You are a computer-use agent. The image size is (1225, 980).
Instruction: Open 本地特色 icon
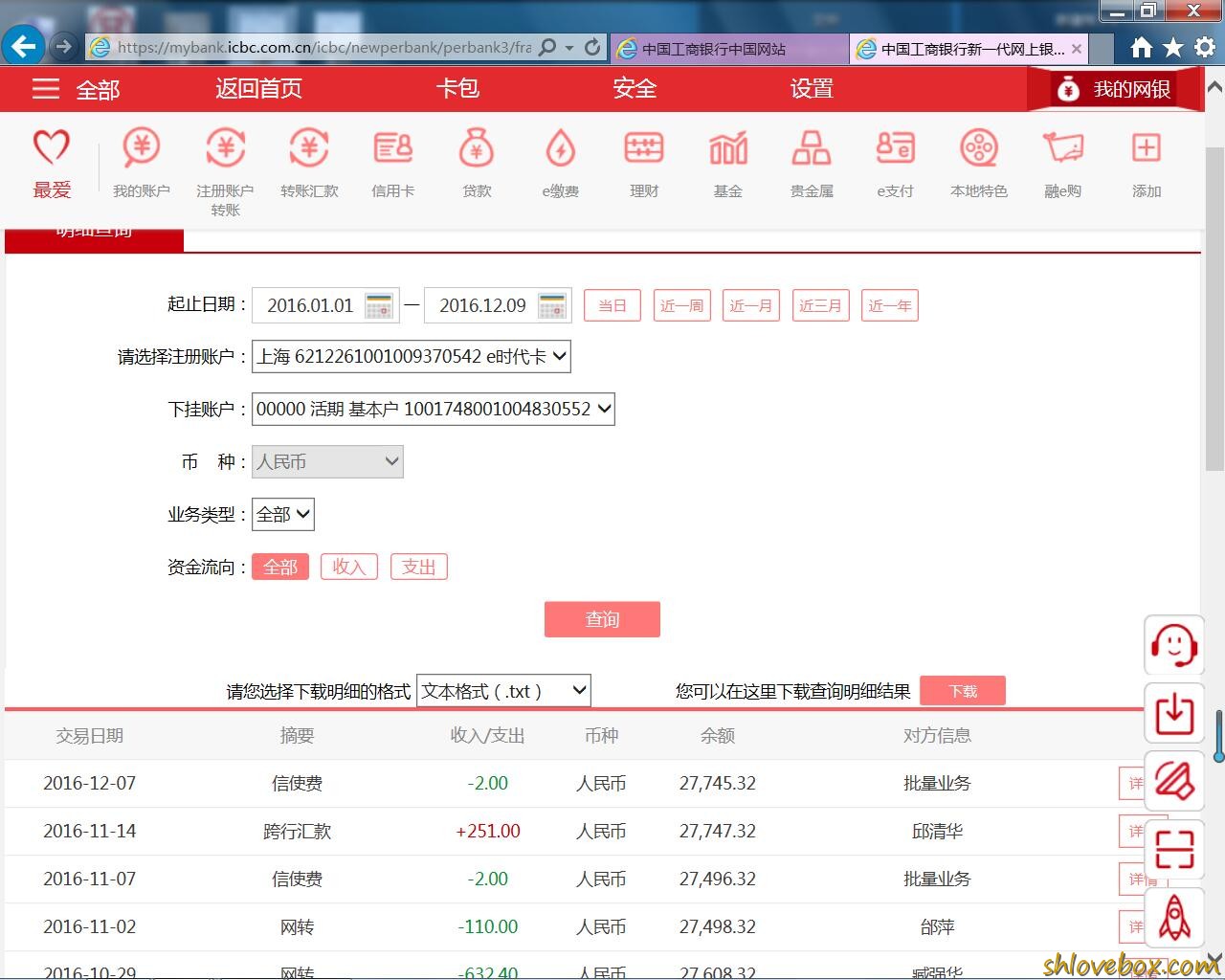[979, 147]
